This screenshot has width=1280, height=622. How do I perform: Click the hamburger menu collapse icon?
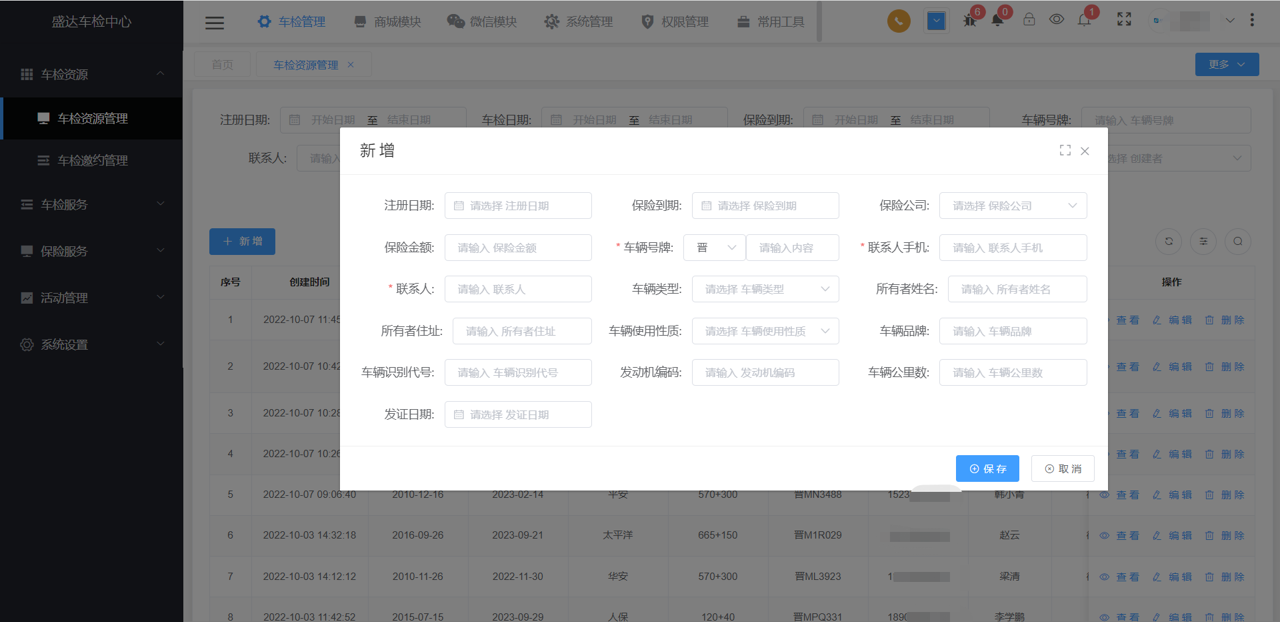point(214,22)
